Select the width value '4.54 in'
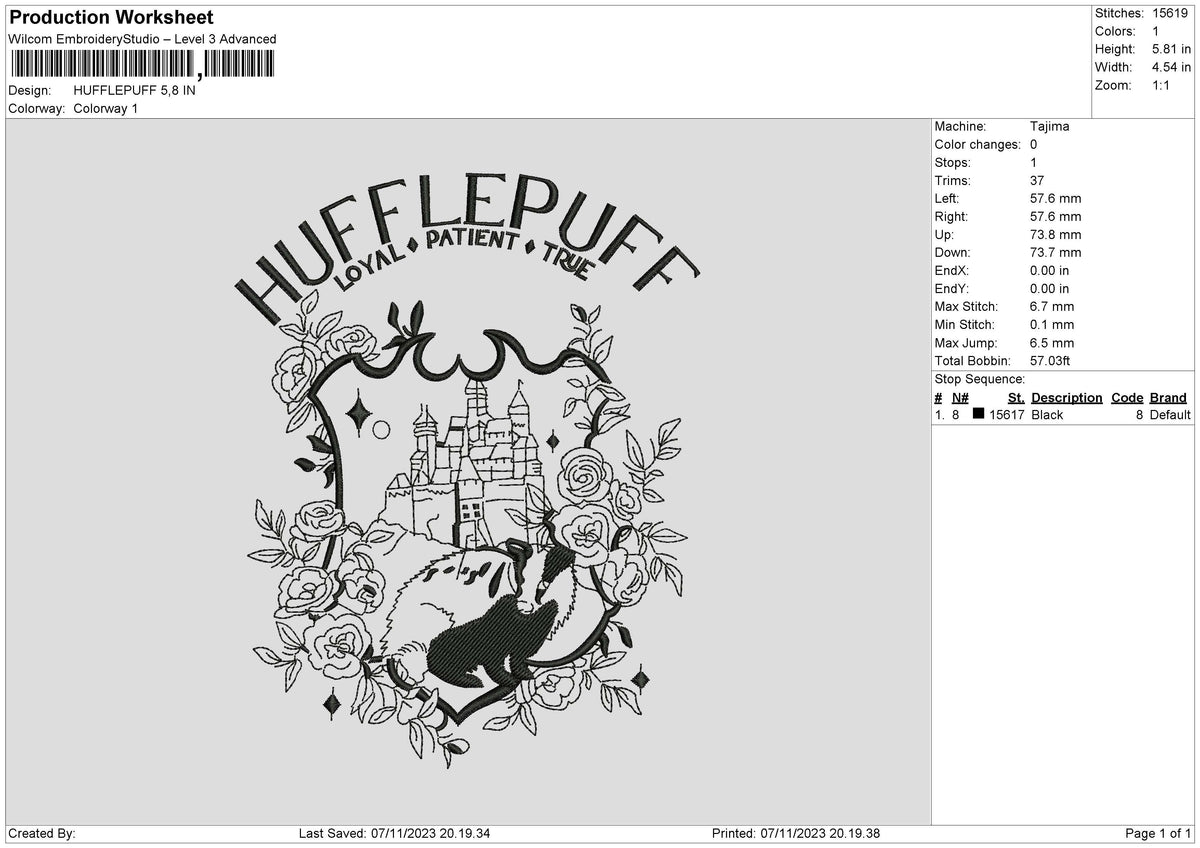Viewport: 1200px width, 848px height. pos(1172,67)
